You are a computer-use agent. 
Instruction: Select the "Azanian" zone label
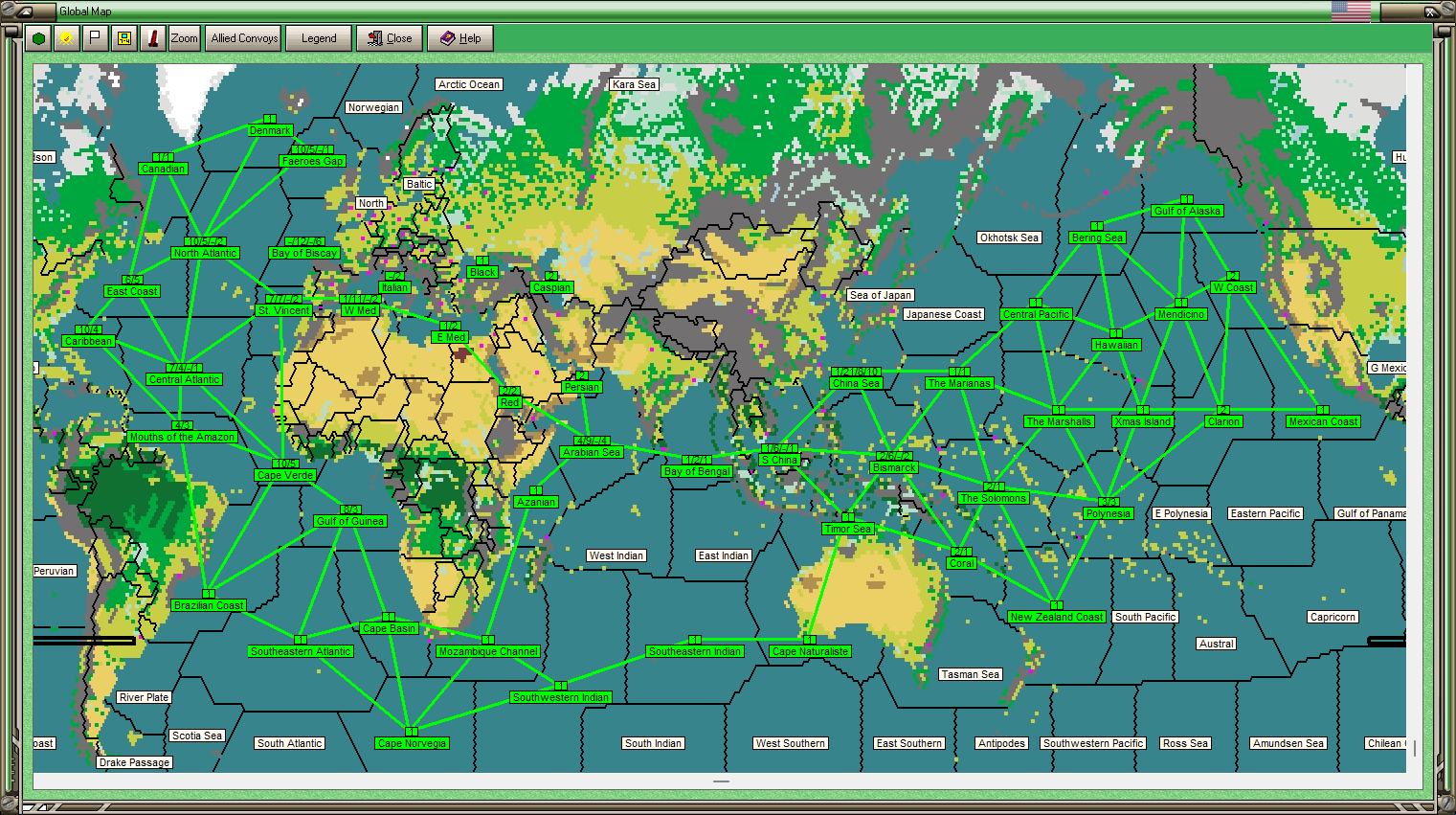pyautogui.click(x=536, y=502)
